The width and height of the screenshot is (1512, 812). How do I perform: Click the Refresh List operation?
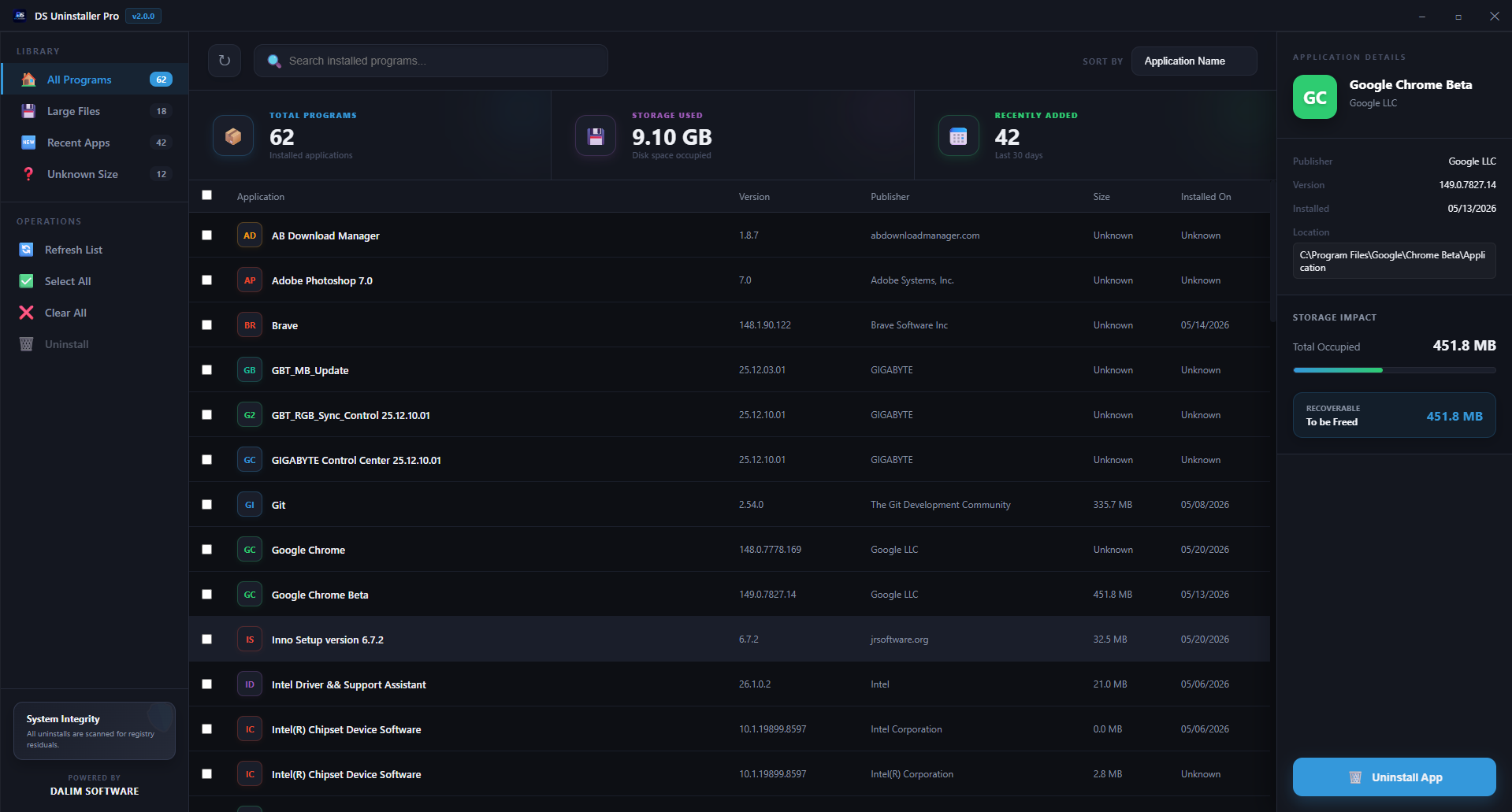coord(95,250)
